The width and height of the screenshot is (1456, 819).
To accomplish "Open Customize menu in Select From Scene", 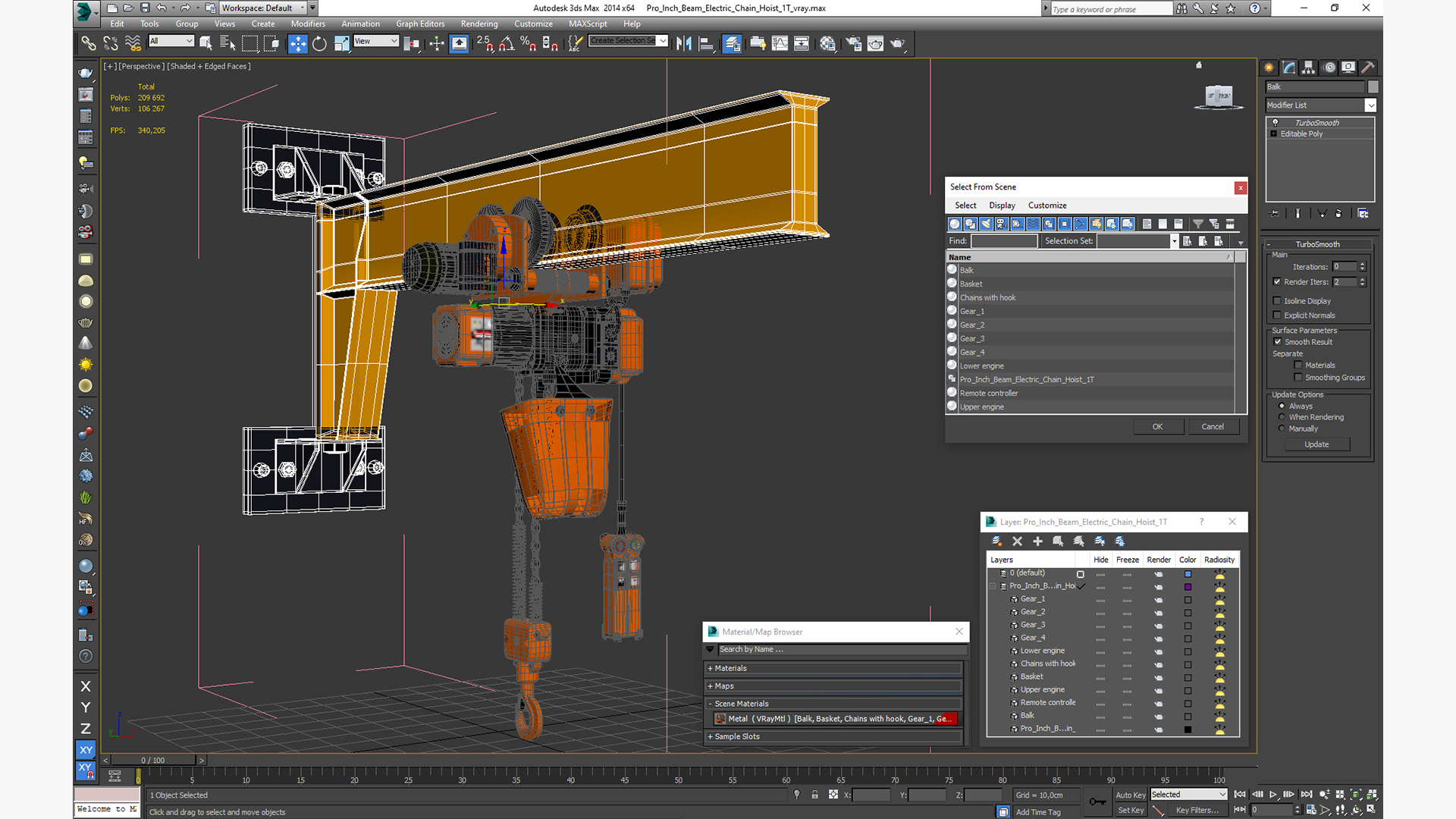I will (1047, 206).
